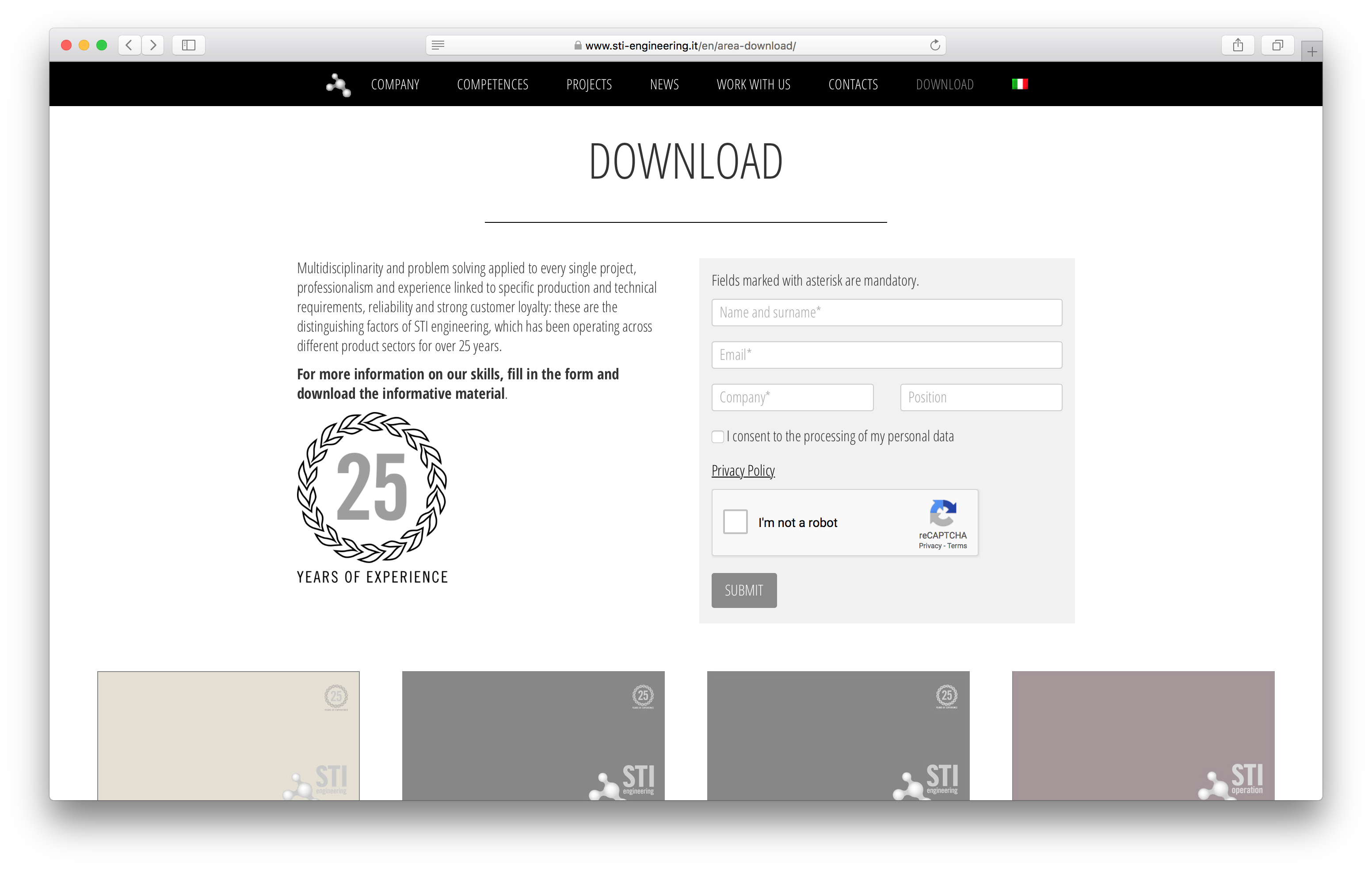1372x871 pixels.
Task: Open the PROJECTS navigation item
Action: click(x=589, y=84)
